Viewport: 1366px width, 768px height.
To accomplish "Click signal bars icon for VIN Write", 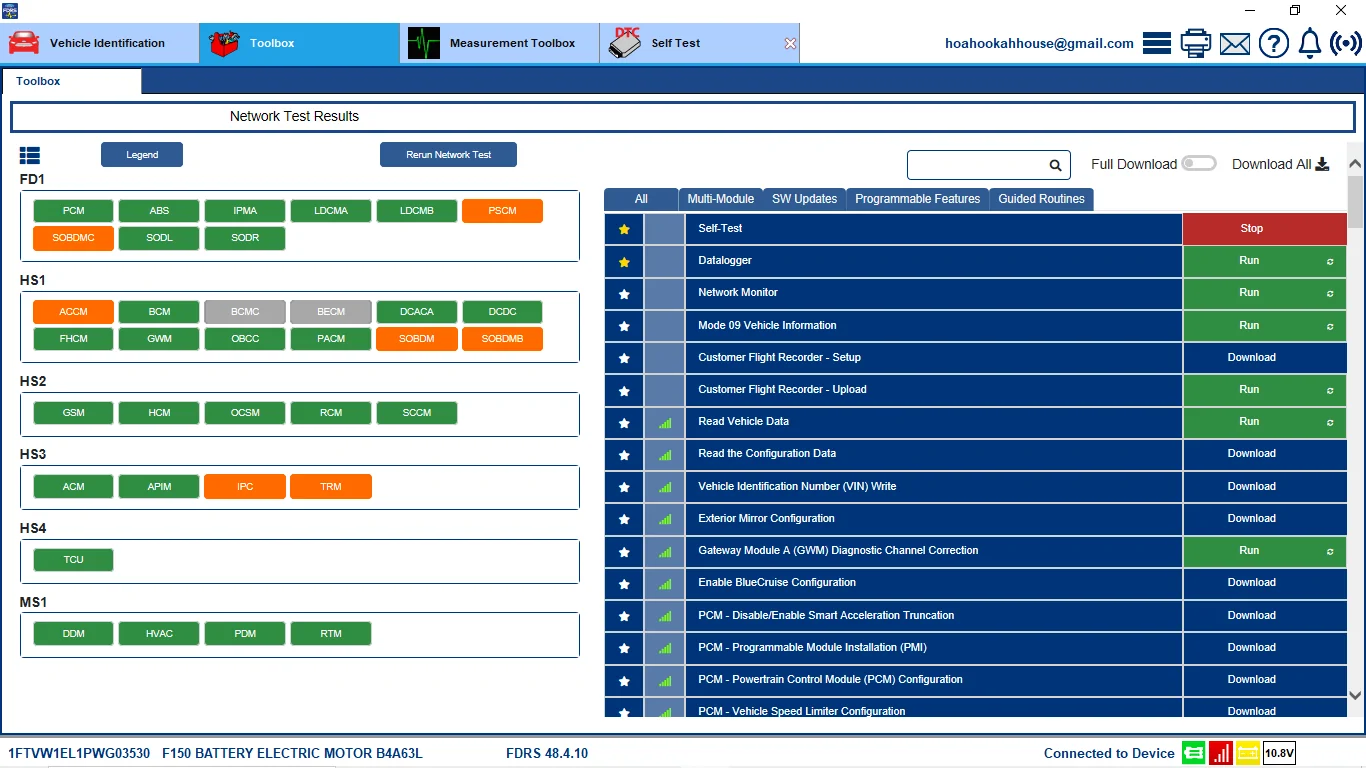I will (x=665, y=487).
